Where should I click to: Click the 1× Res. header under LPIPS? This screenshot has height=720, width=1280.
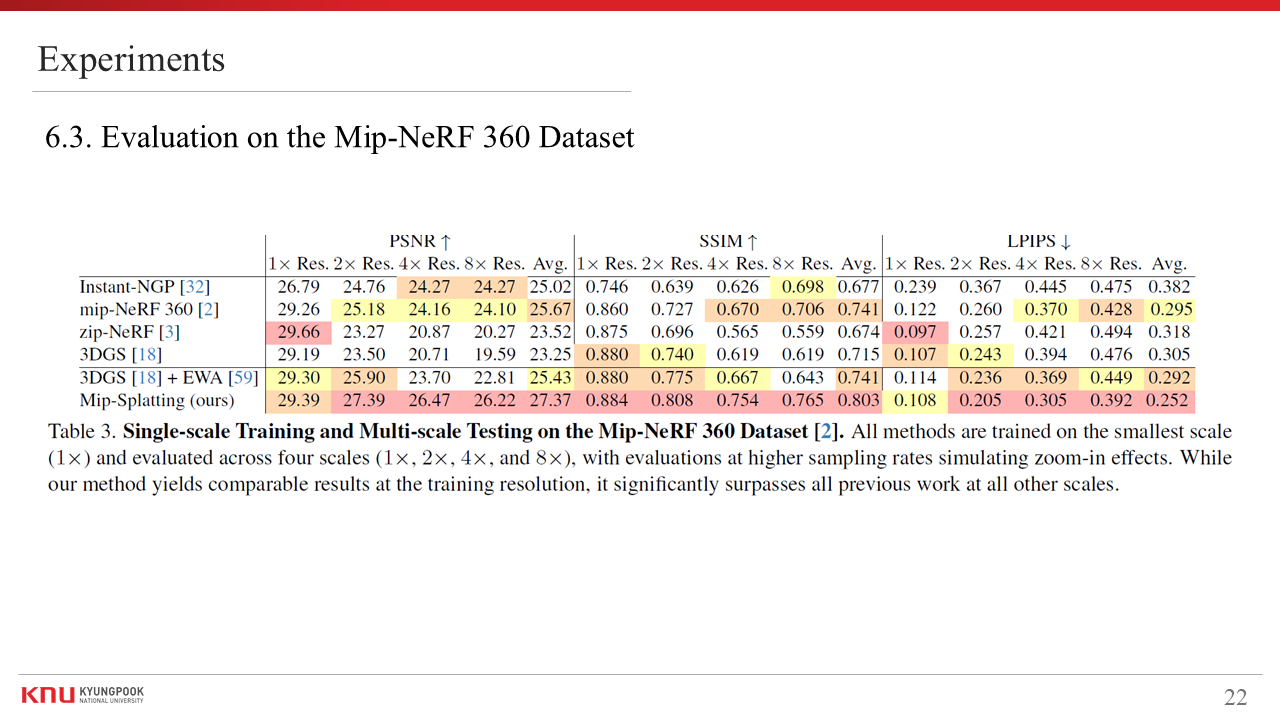coord(915,265)
